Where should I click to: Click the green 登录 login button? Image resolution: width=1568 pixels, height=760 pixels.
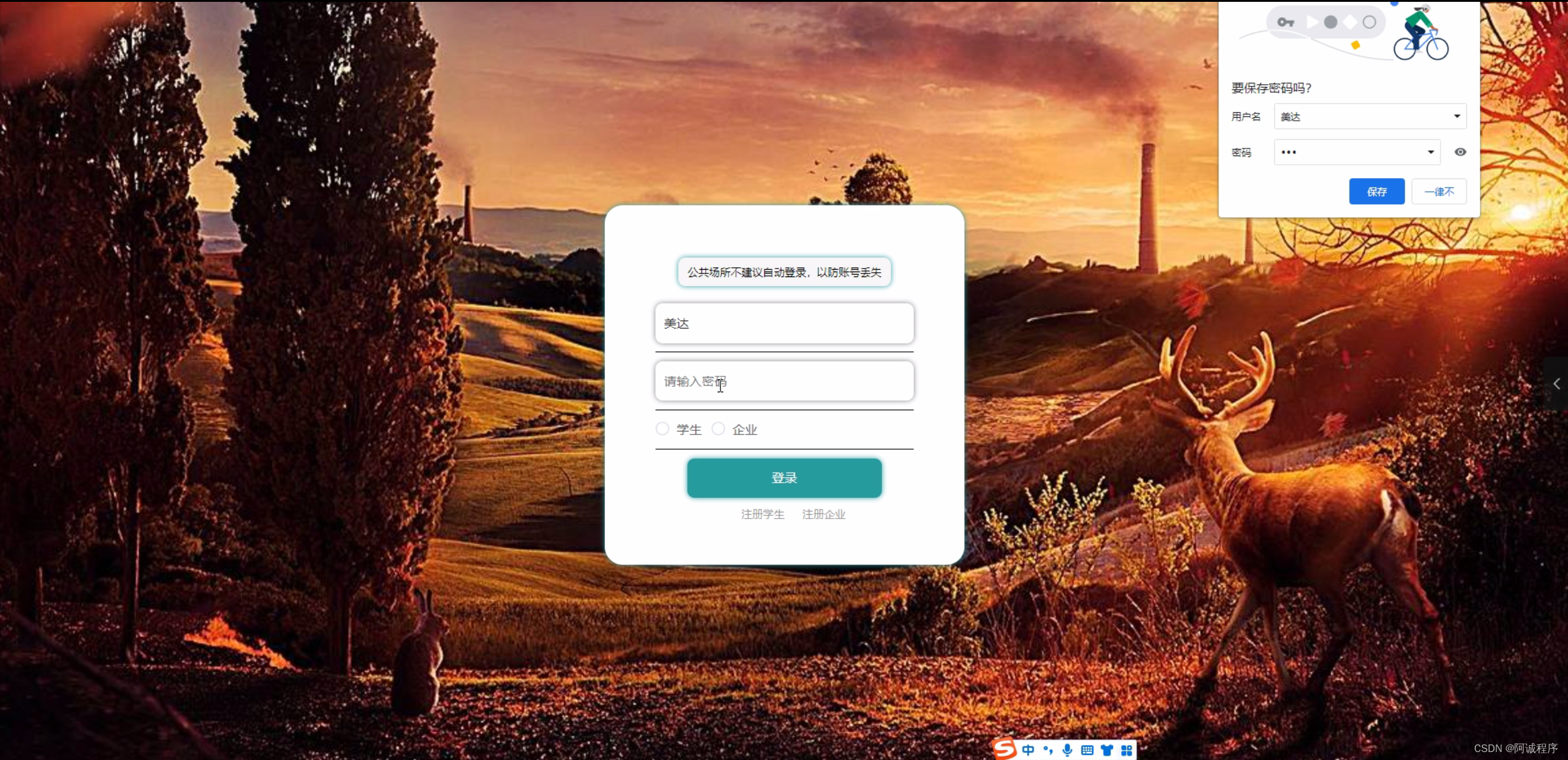tap(784, 477)
